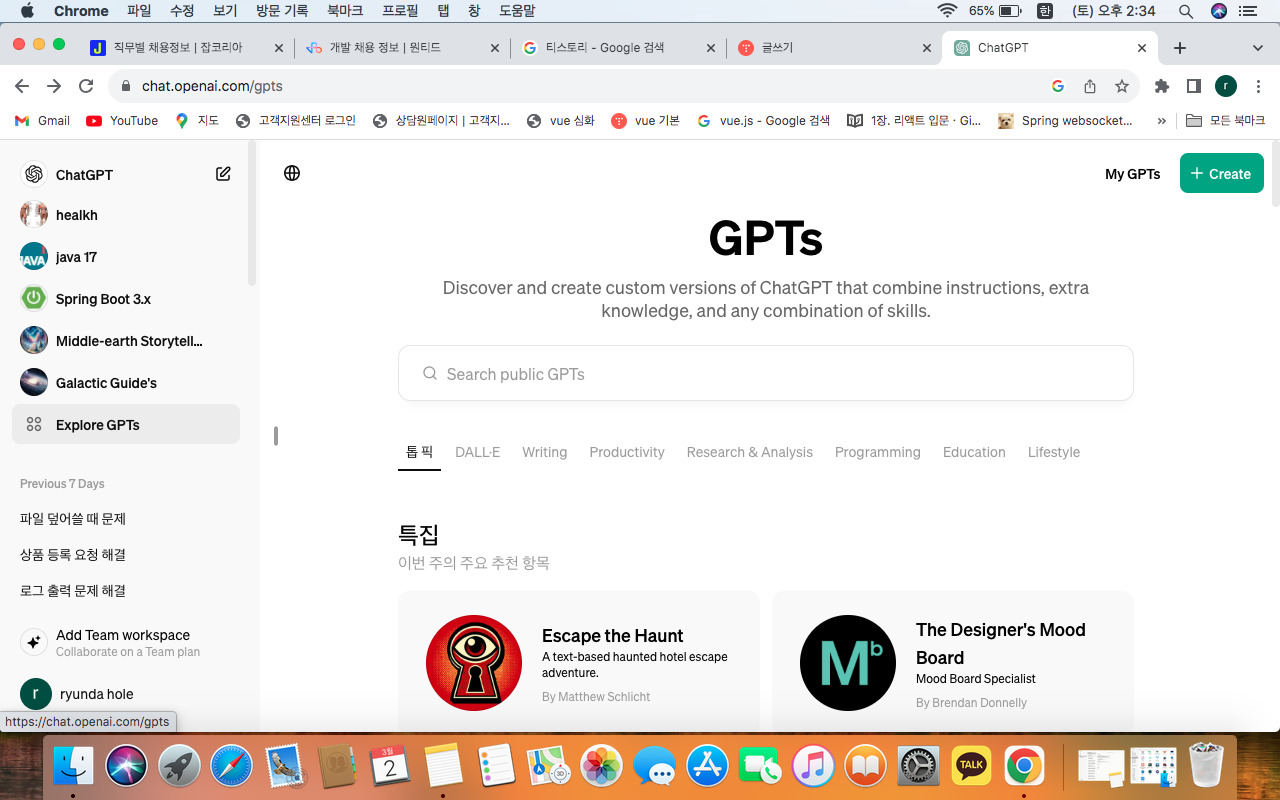The image size is (1280, 800).
Task: Open App Store from the Dock
Action: coord(707,766)
